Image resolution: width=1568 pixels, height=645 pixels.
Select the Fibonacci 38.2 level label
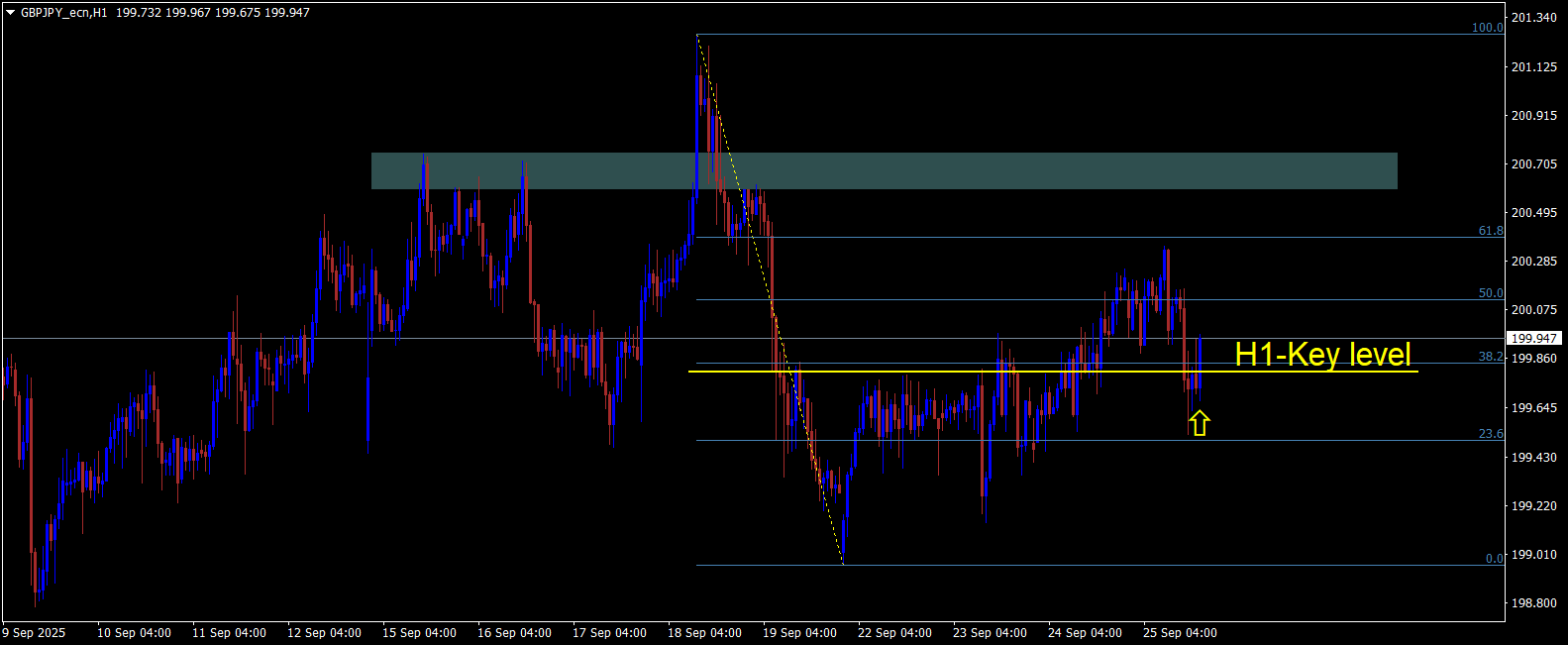click(1491, 357)
